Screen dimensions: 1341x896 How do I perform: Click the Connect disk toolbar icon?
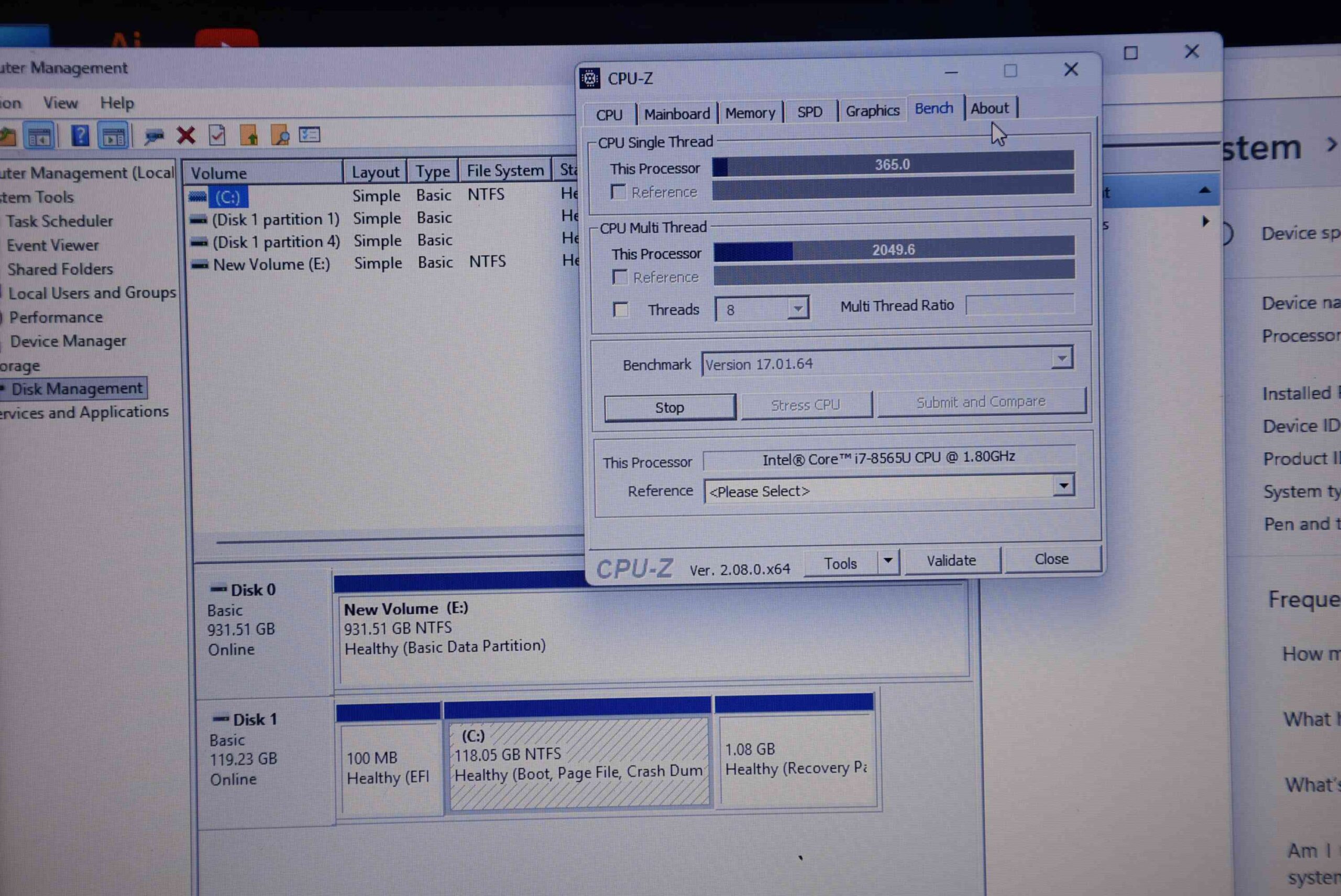(153, 136)
